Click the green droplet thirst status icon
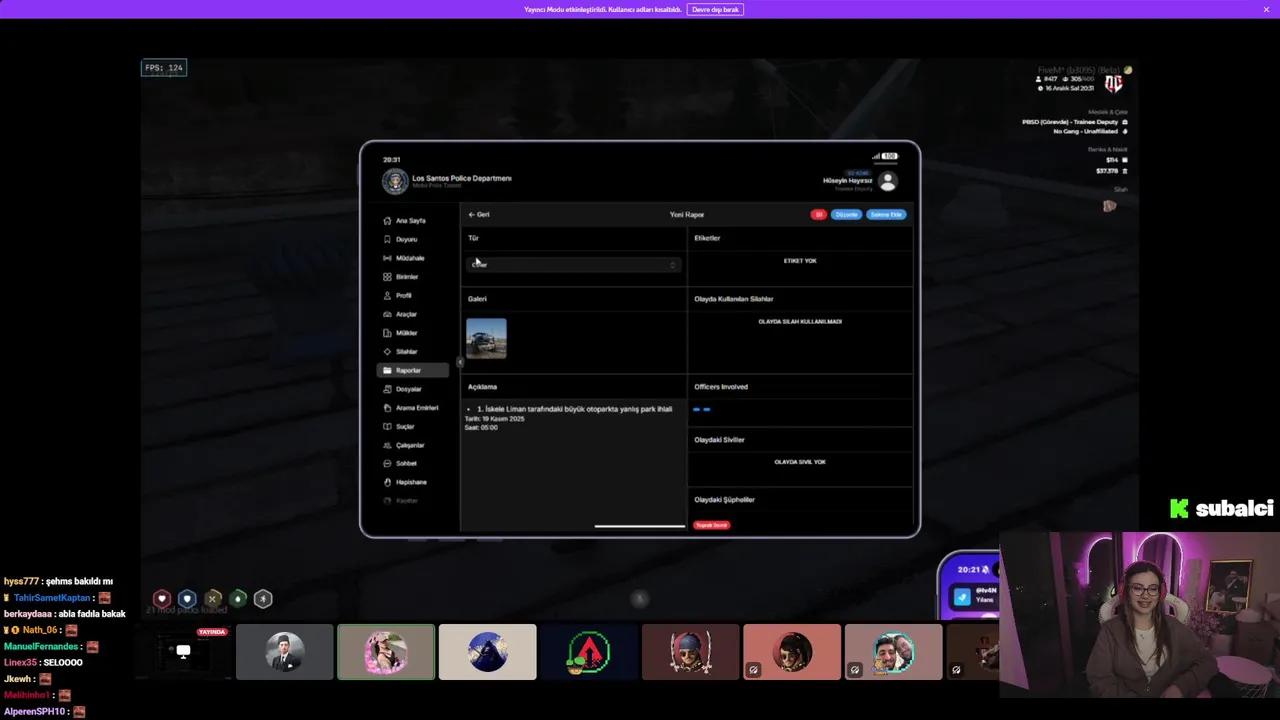 click(x=237, y=599)
